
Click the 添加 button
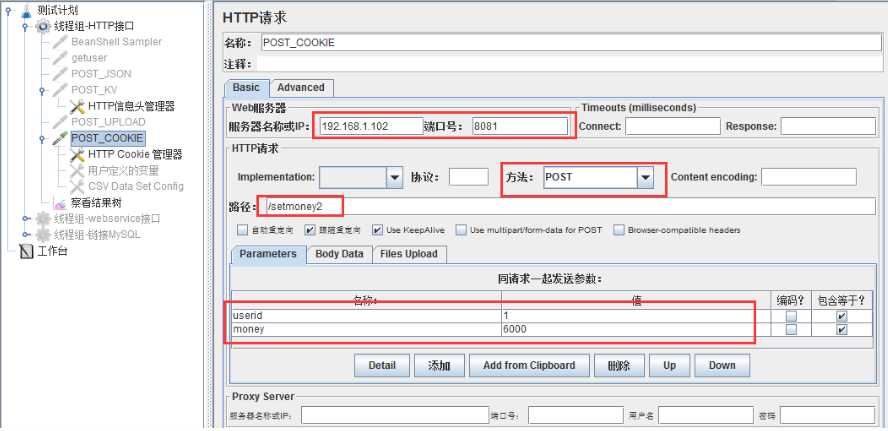click(x=439, y=365)
